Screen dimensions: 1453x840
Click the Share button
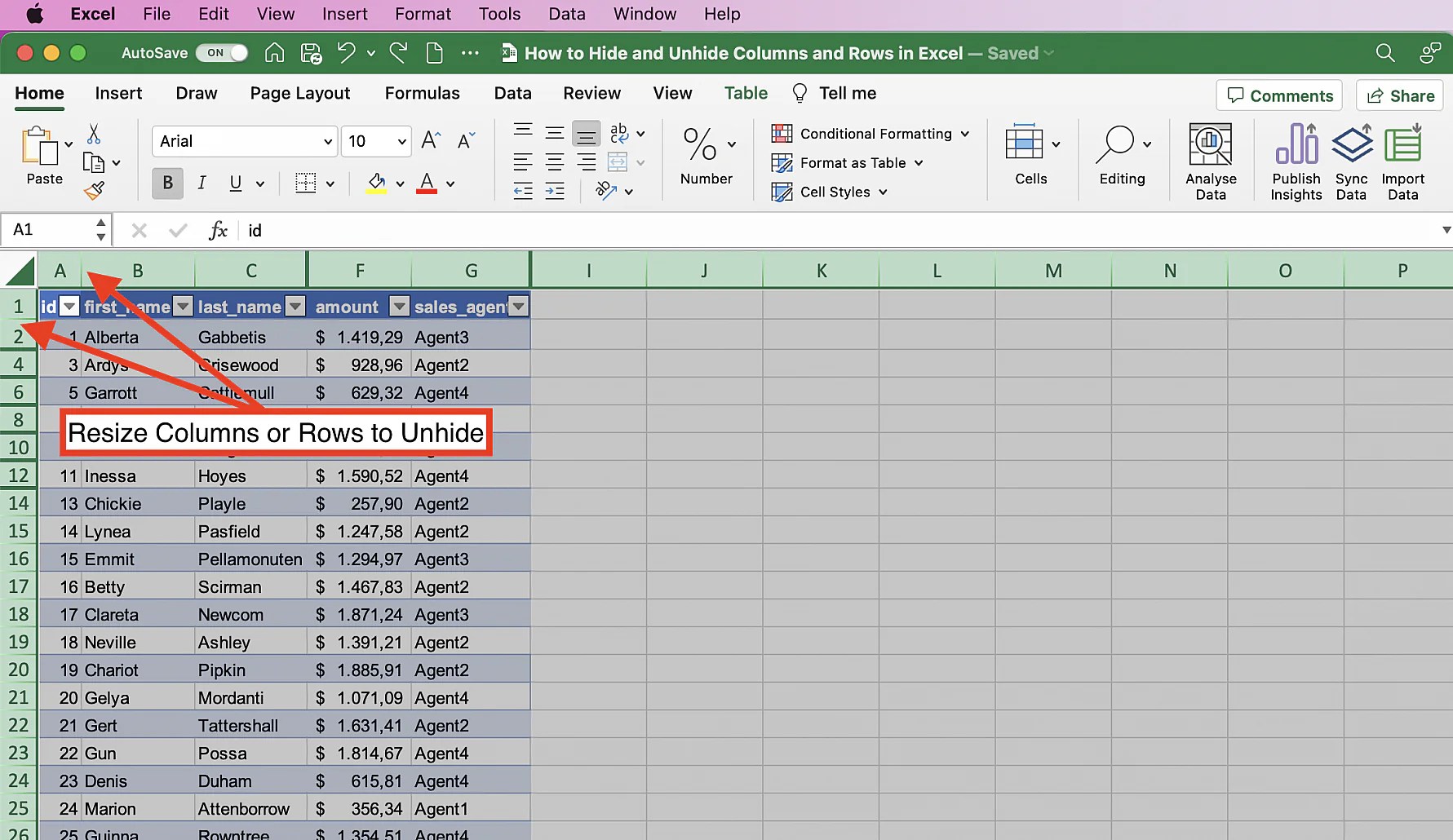click(1398, 95)
